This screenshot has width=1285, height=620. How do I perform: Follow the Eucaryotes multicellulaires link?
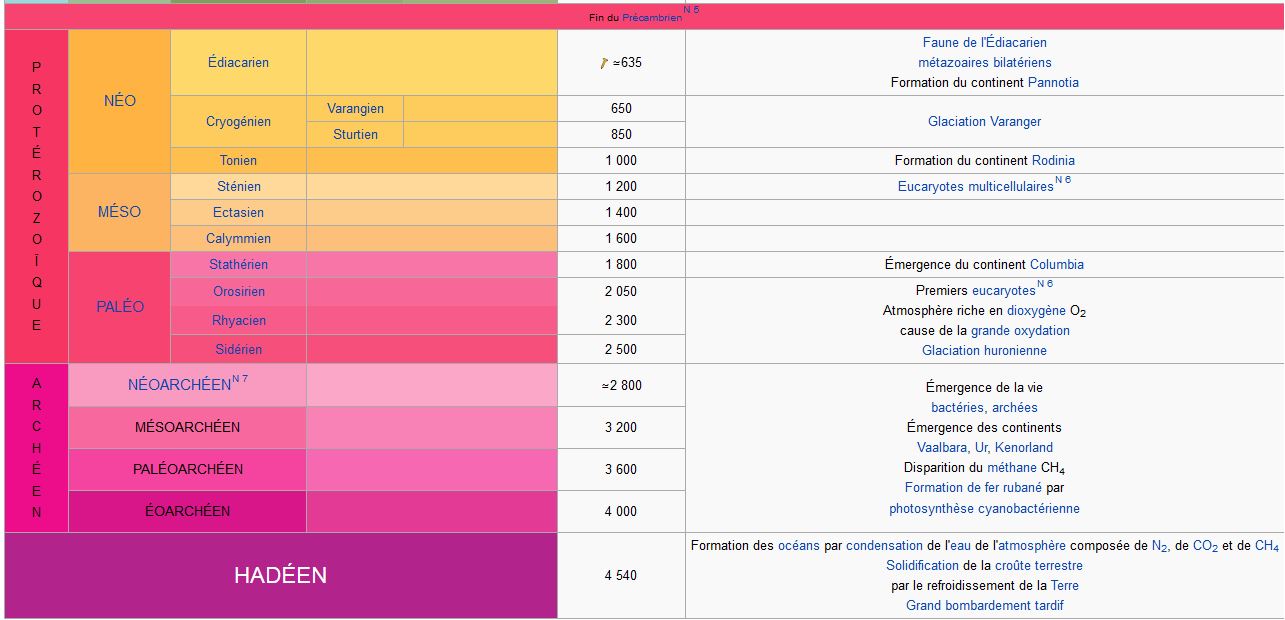tap(976, 186)
